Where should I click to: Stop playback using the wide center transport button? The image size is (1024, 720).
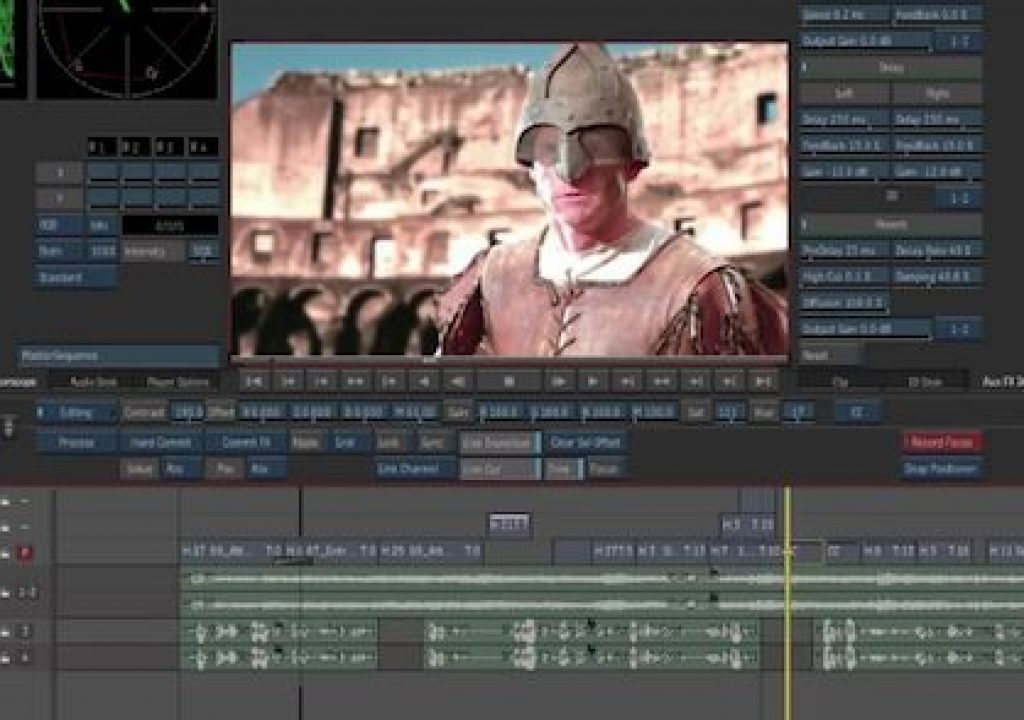tap(508, 381)
